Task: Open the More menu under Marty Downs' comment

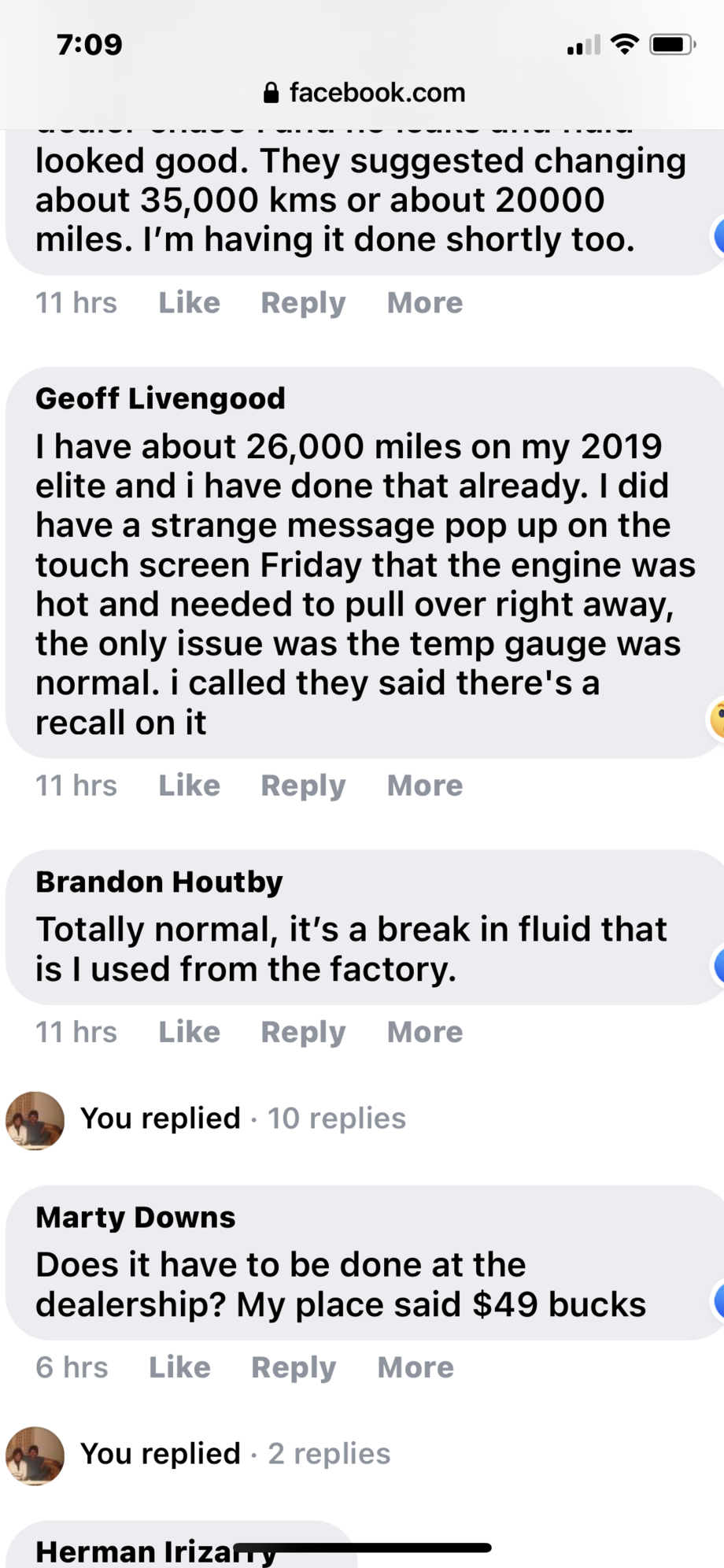Action: [x=416, y=1367]
